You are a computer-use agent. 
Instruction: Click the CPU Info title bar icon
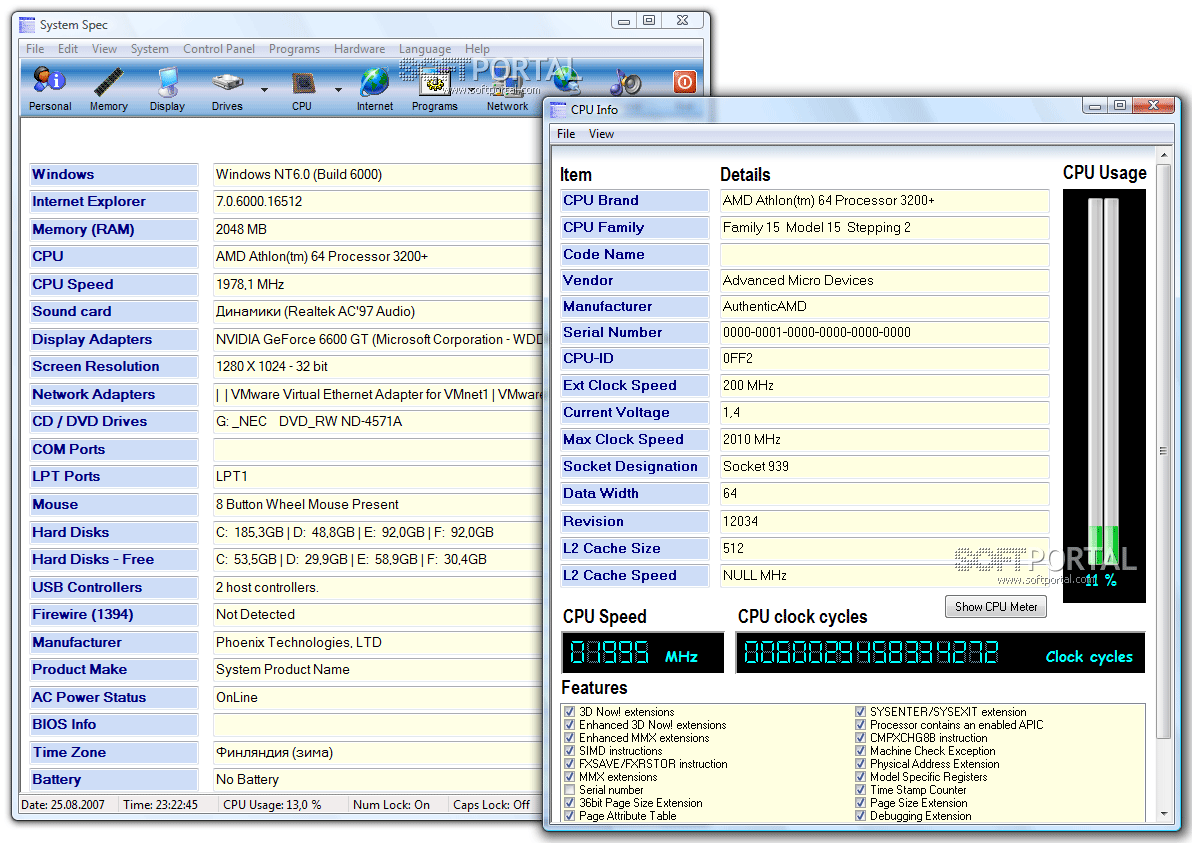[559, 109]
